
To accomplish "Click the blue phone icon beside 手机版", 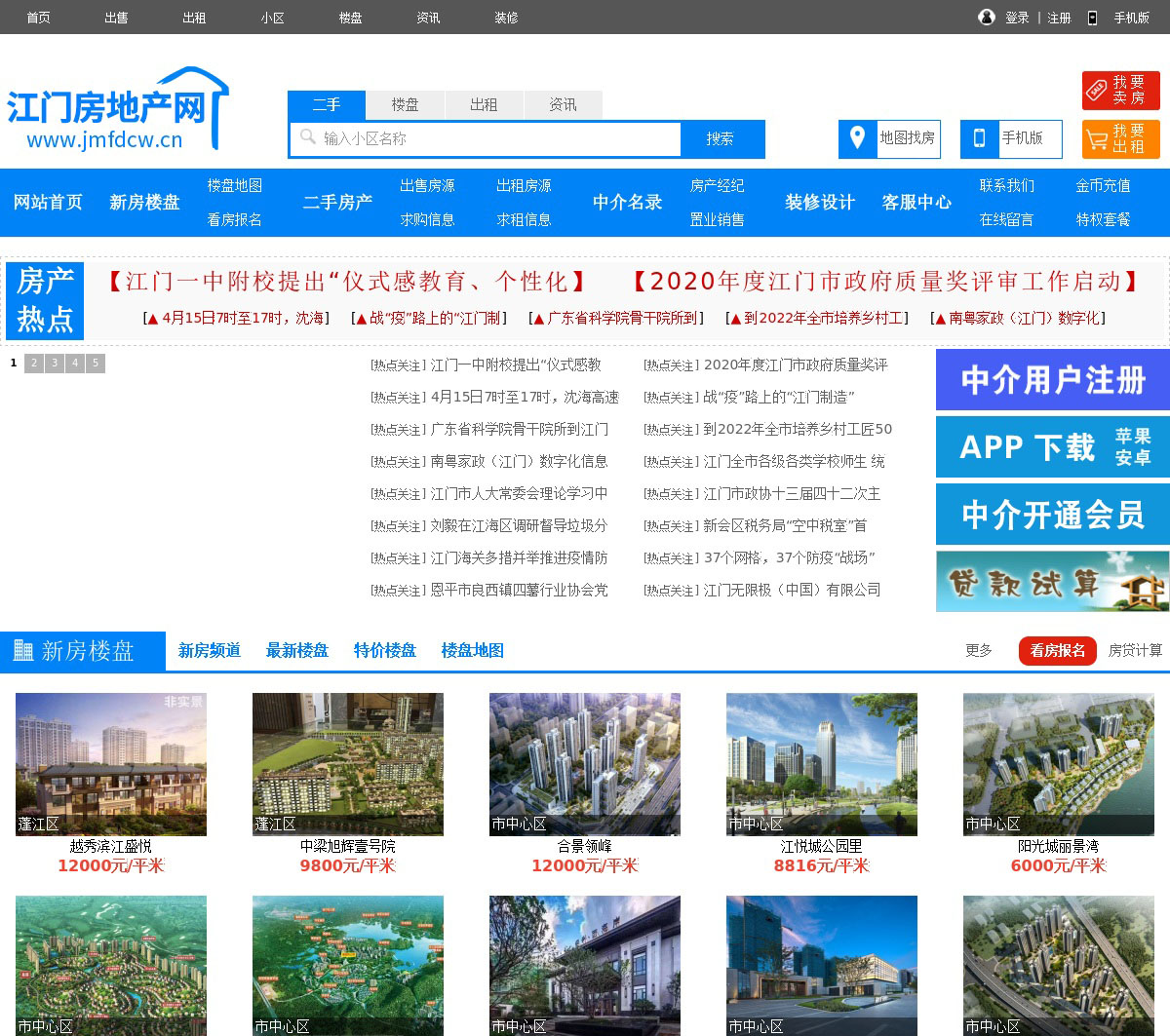I will tap(979, 138).
